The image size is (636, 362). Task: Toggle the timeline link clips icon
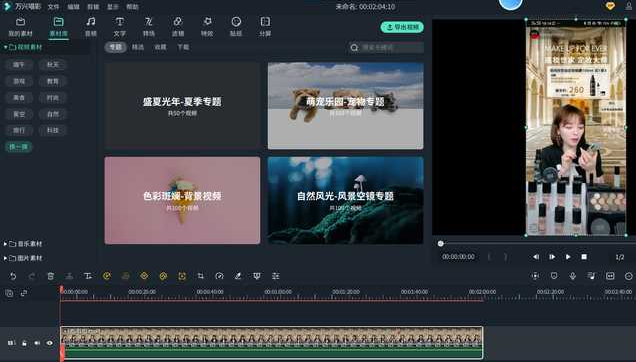point(24,293)
